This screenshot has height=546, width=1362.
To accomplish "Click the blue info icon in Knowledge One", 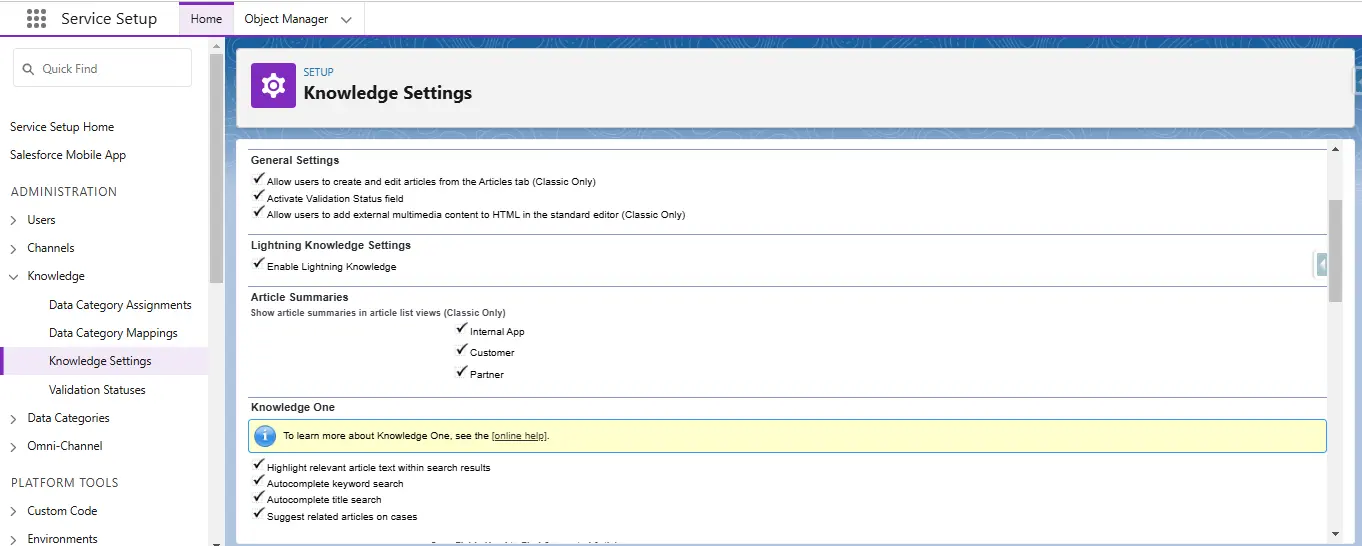I will (x=265, y=436).
